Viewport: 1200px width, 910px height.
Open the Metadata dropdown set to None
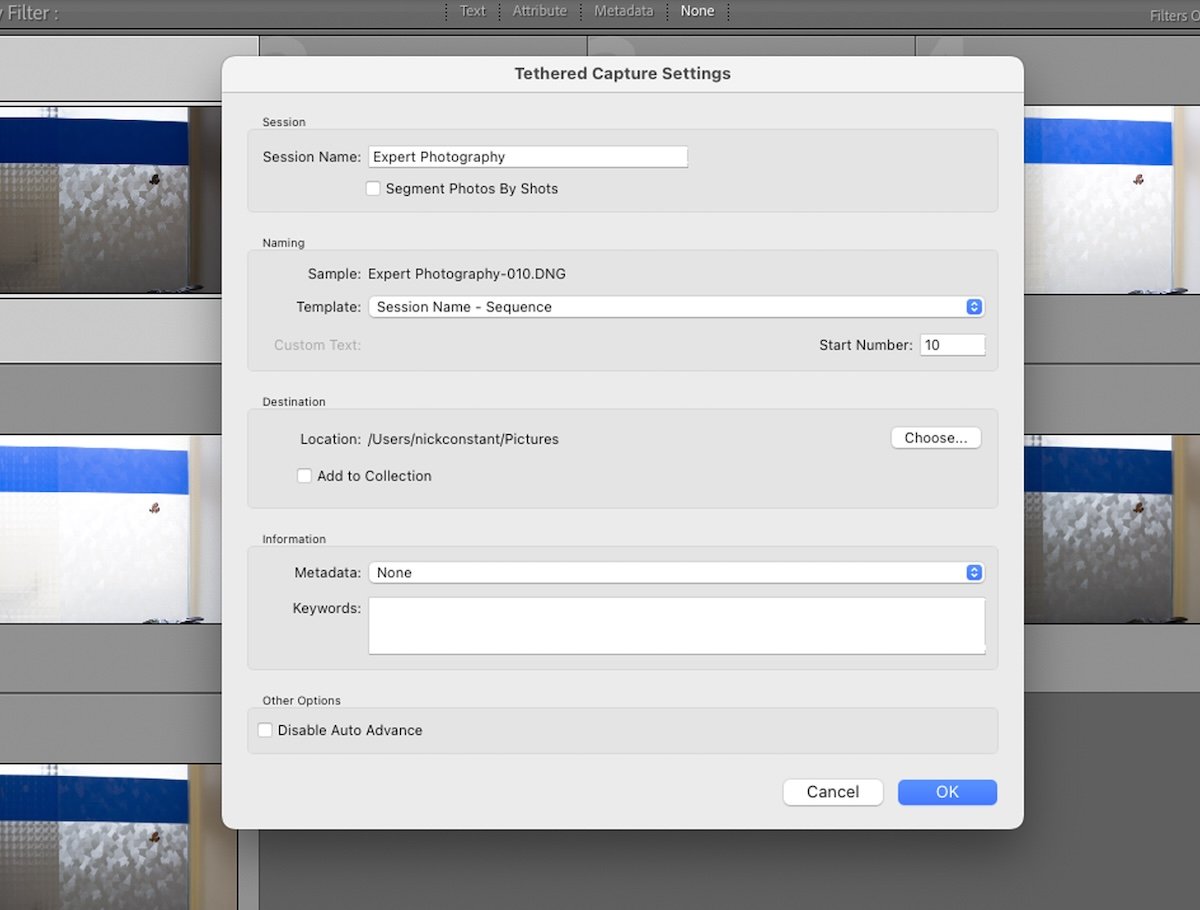(670, 572)
